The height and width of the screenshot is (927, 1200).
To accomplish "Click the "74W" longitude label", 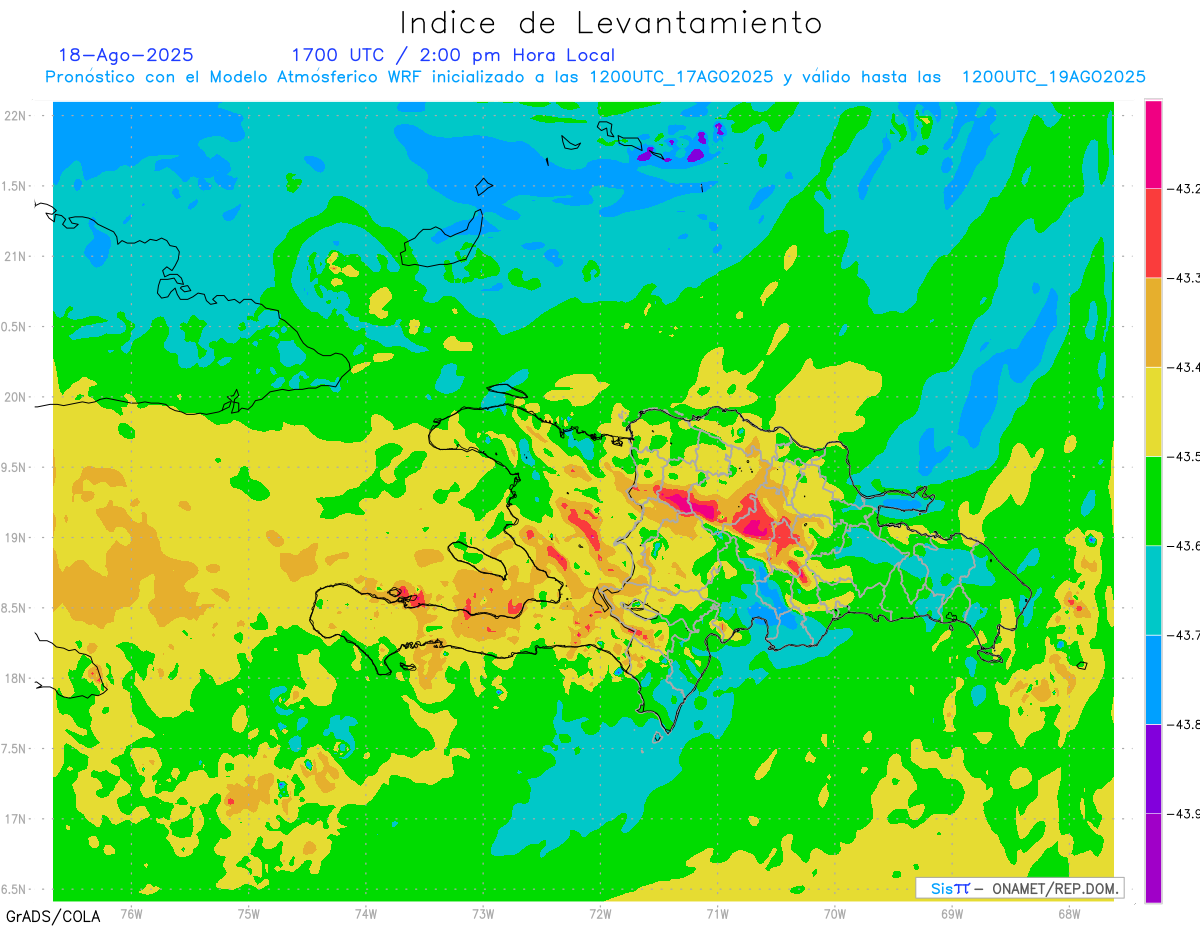I will click(x=366, y=913).
